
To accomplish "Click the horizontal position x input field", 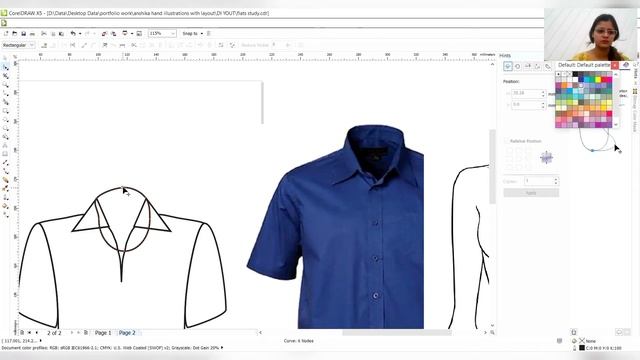I will click(529, 93).
